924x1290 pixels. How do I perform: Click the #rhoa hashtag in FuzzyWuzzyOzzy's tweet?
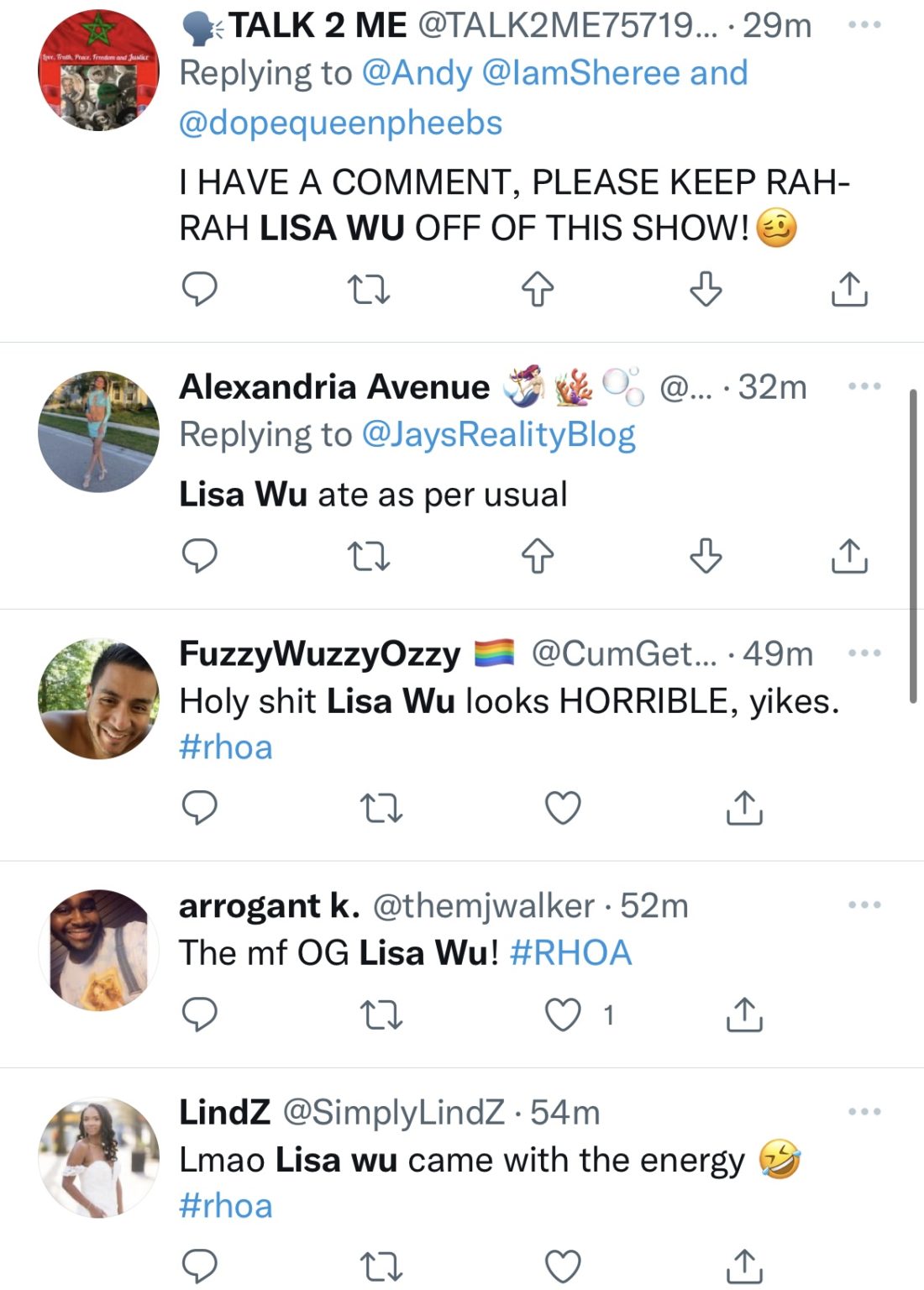coord(223,747)
